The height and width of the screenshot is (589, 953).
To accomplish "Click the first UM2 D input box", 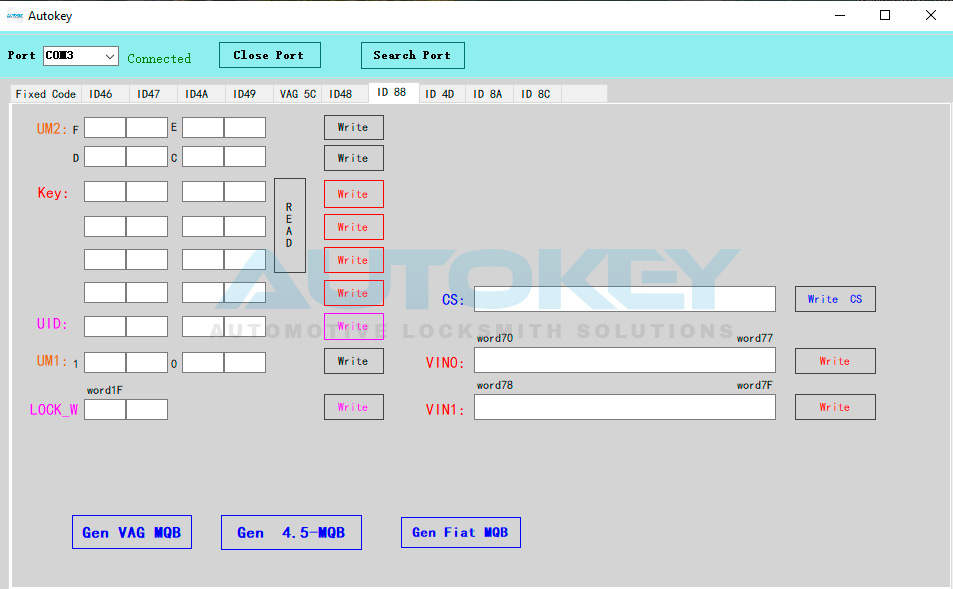I will coord(105,156).
